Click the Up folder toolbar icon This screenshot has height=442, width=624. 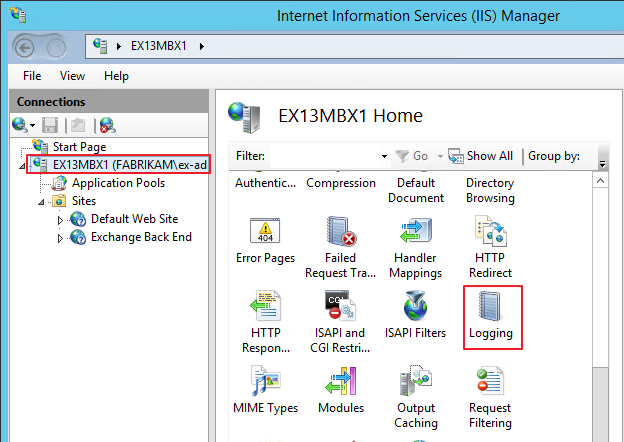click(78, 125)
